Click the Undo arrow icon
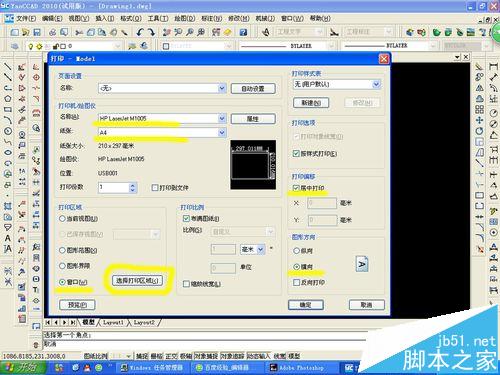Viewport: 500px width, 375px height. pyautogui.click(x=140, y=32)
